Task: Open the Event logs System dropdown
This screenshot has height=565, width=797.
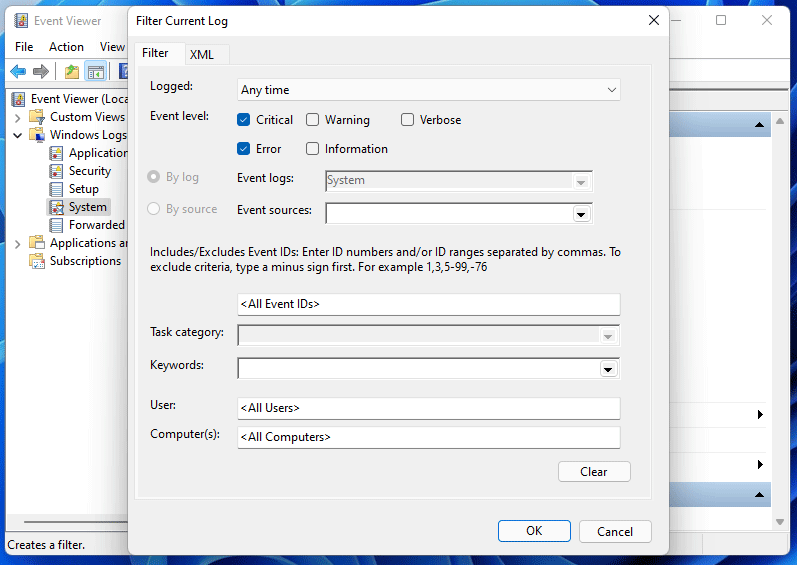Action: (x=581, y=182)
